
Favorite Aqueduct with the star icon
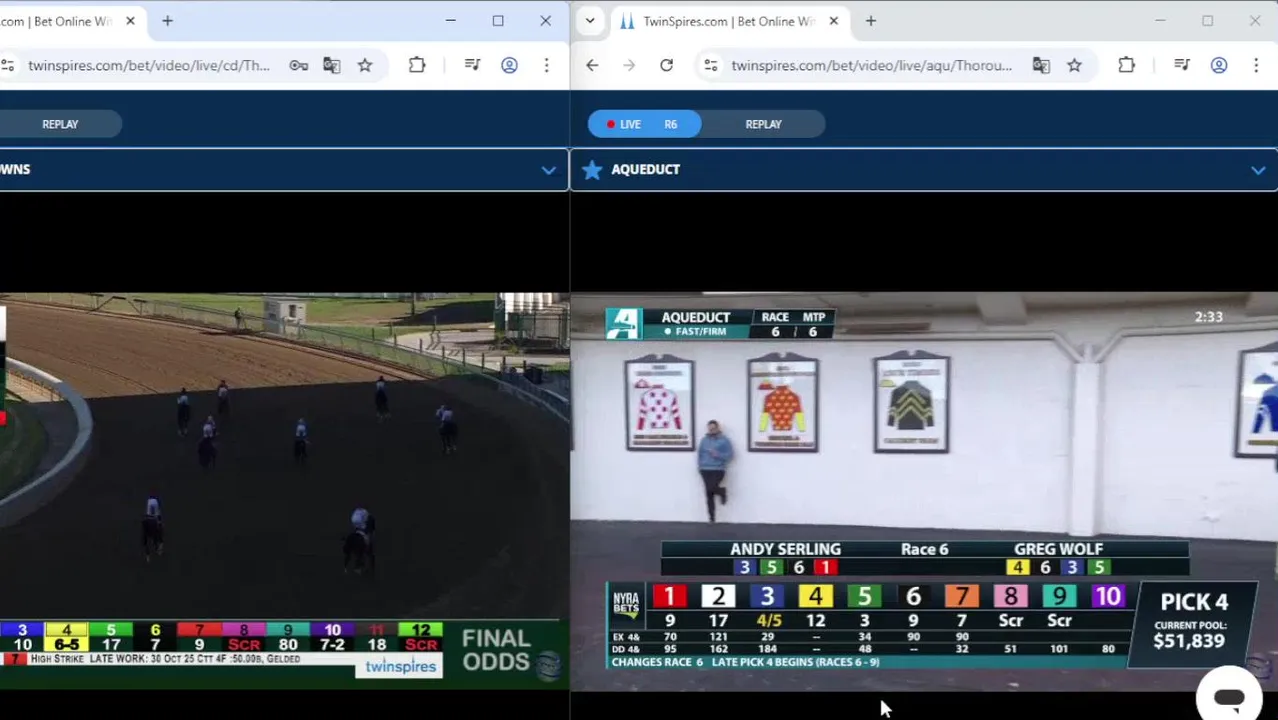(592, 169)
